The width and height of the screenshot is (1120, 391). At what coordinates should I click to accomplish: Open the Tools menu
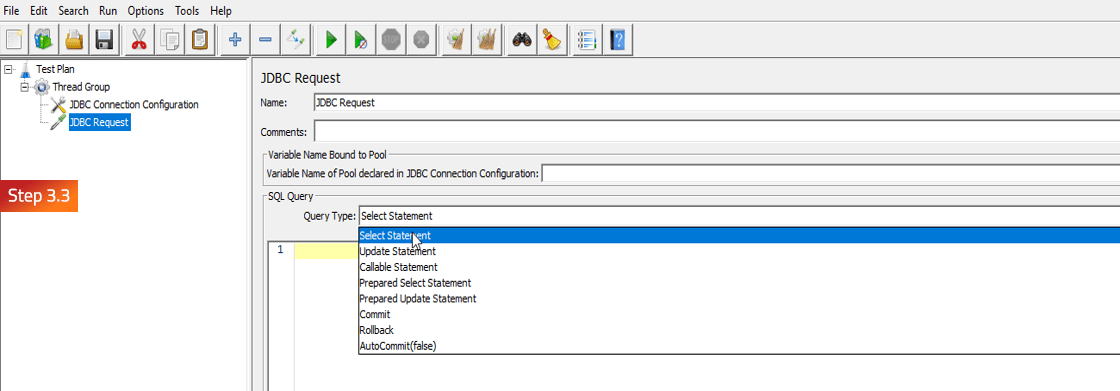pyautogui.click(x=187, y=11)
